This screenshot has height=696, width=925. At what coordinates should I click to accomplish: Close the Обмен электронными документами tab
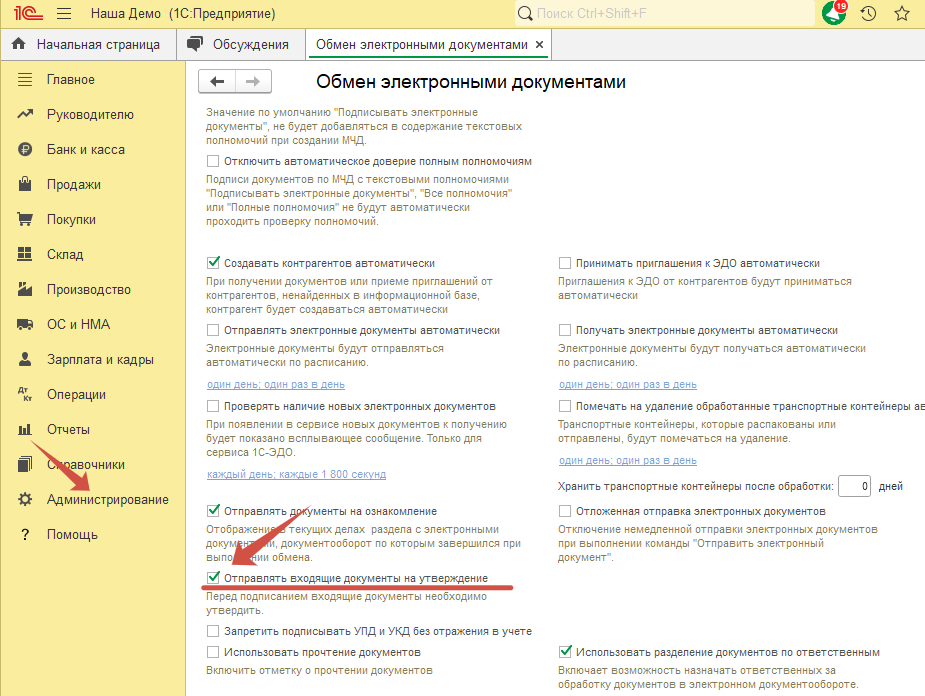coord(540,45)
